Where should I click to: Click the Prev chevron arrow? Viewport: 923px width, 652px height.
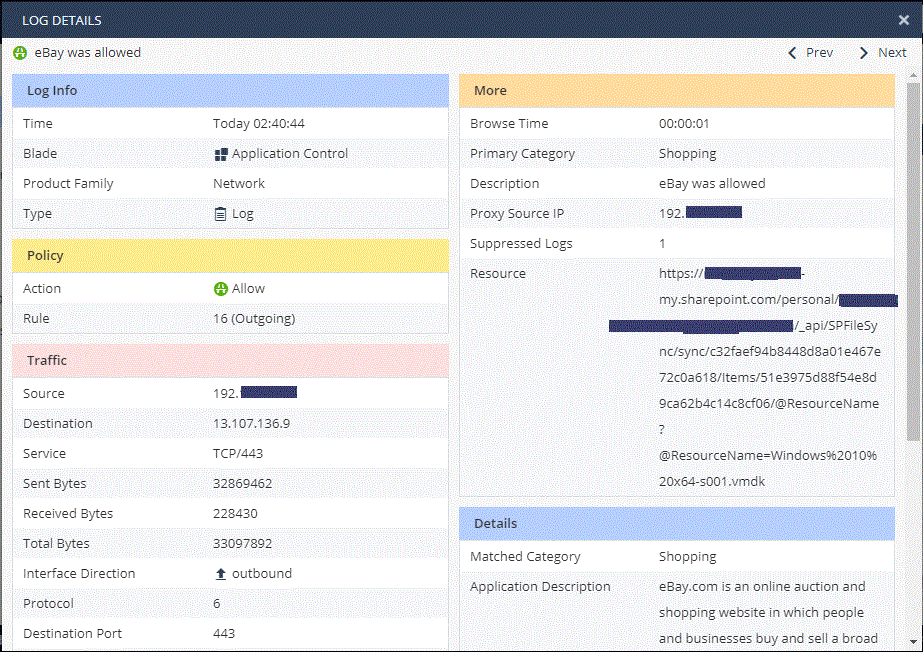(793, 53)
